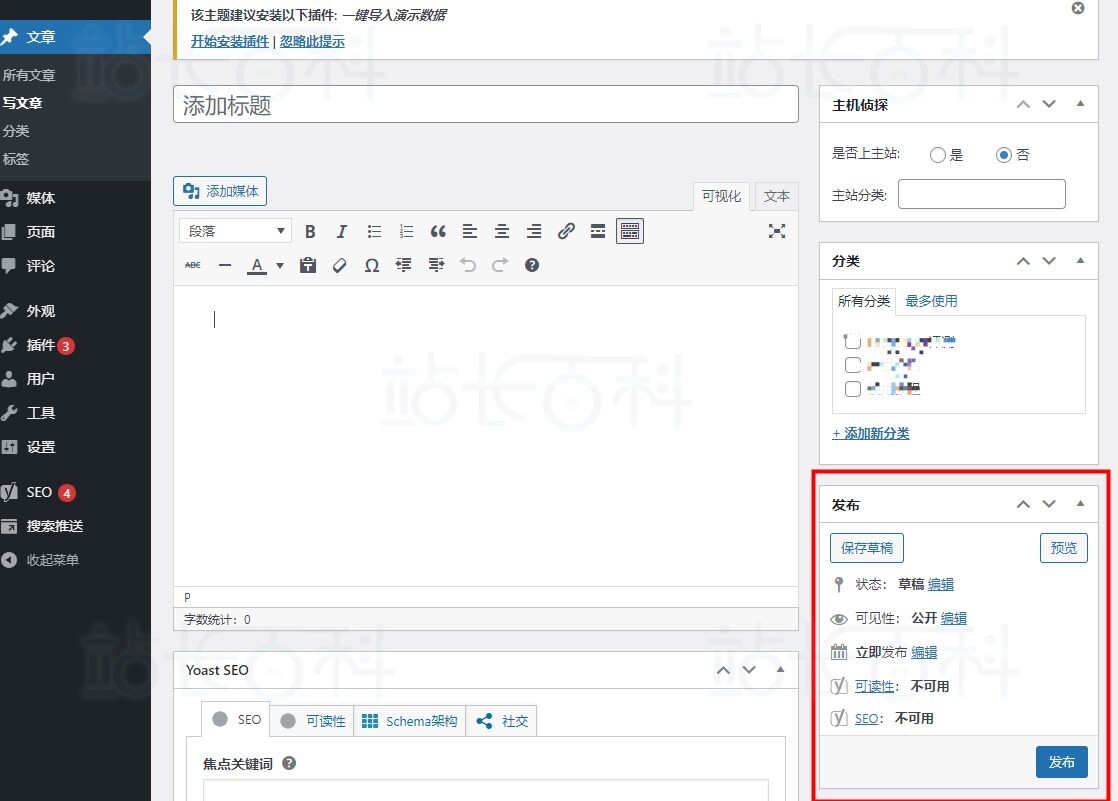Open the Schema架构 tab
This screenshot has height=801, width=1118.
pyautogui.click(x=410, y=721)
